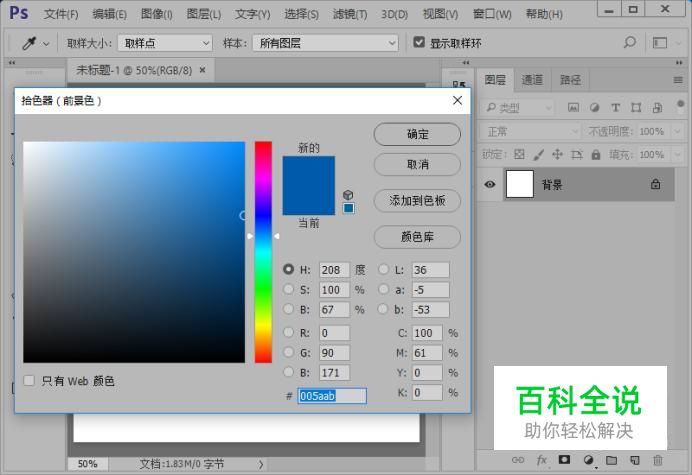
Task: Click the not web-safe cube warning icon
Action: 348,195
